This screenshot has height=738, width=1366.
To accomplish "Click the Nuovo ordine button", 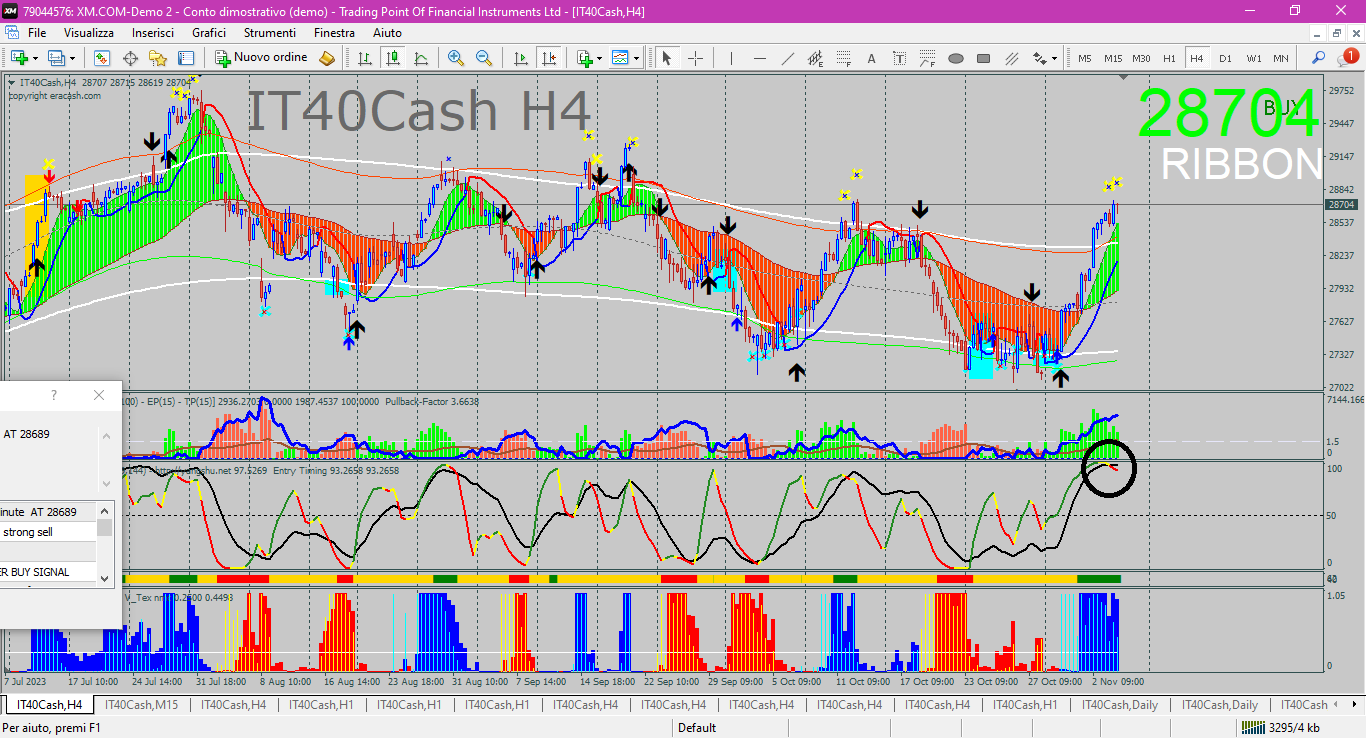I will point(261,58).
